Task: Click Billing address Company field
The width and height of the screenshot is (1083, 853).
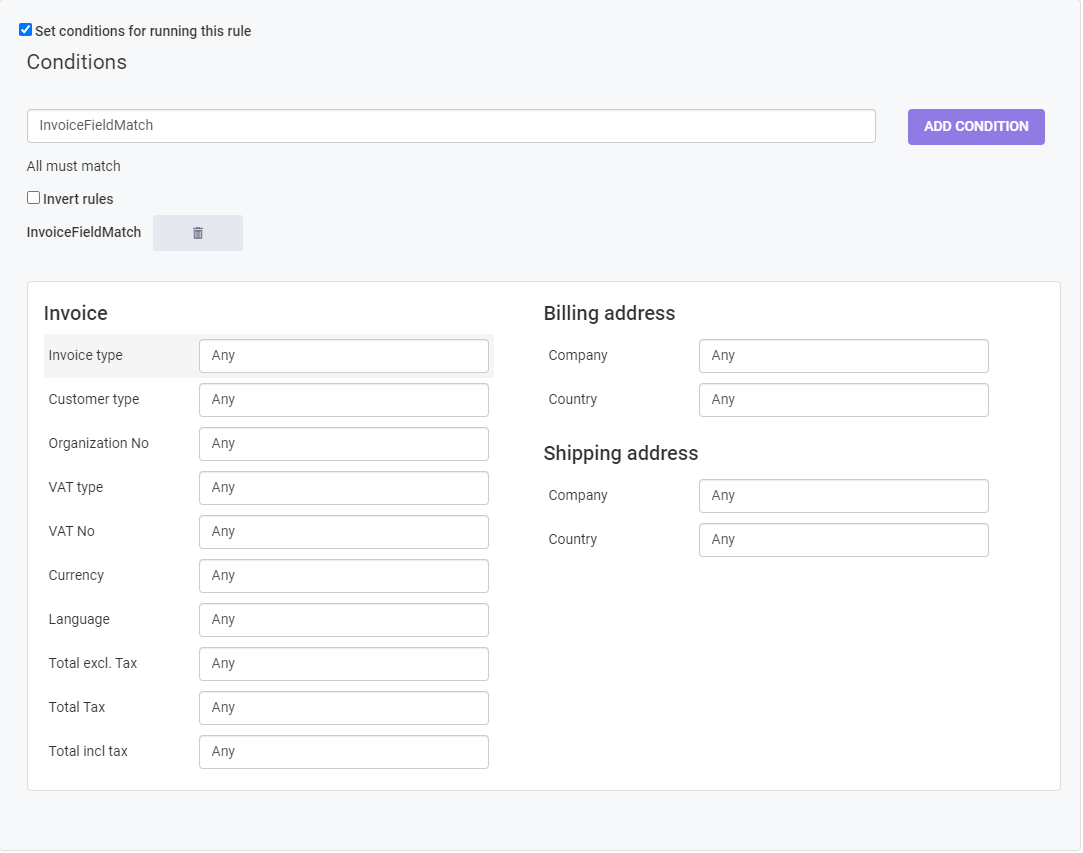Action: coord(843,356)
